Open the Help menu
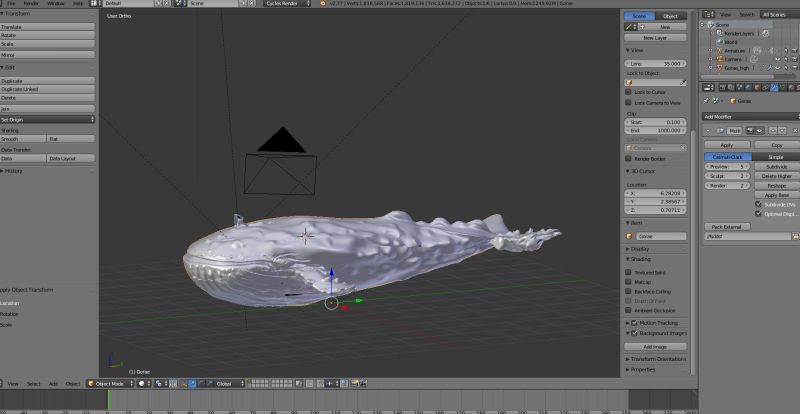 click(x=78, y=3)
